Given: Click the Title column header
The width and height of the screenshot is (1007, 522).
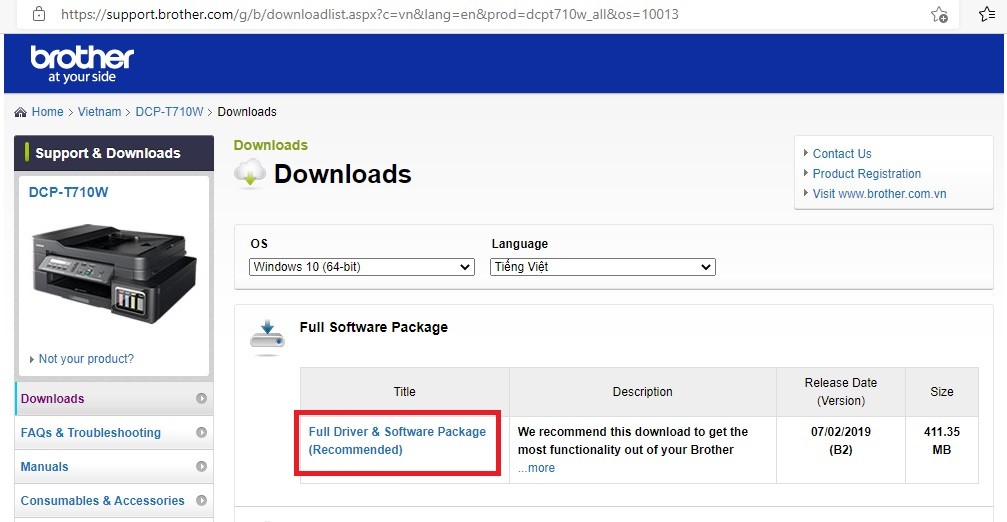Looking at the screenshot, I should pos(405,392).
